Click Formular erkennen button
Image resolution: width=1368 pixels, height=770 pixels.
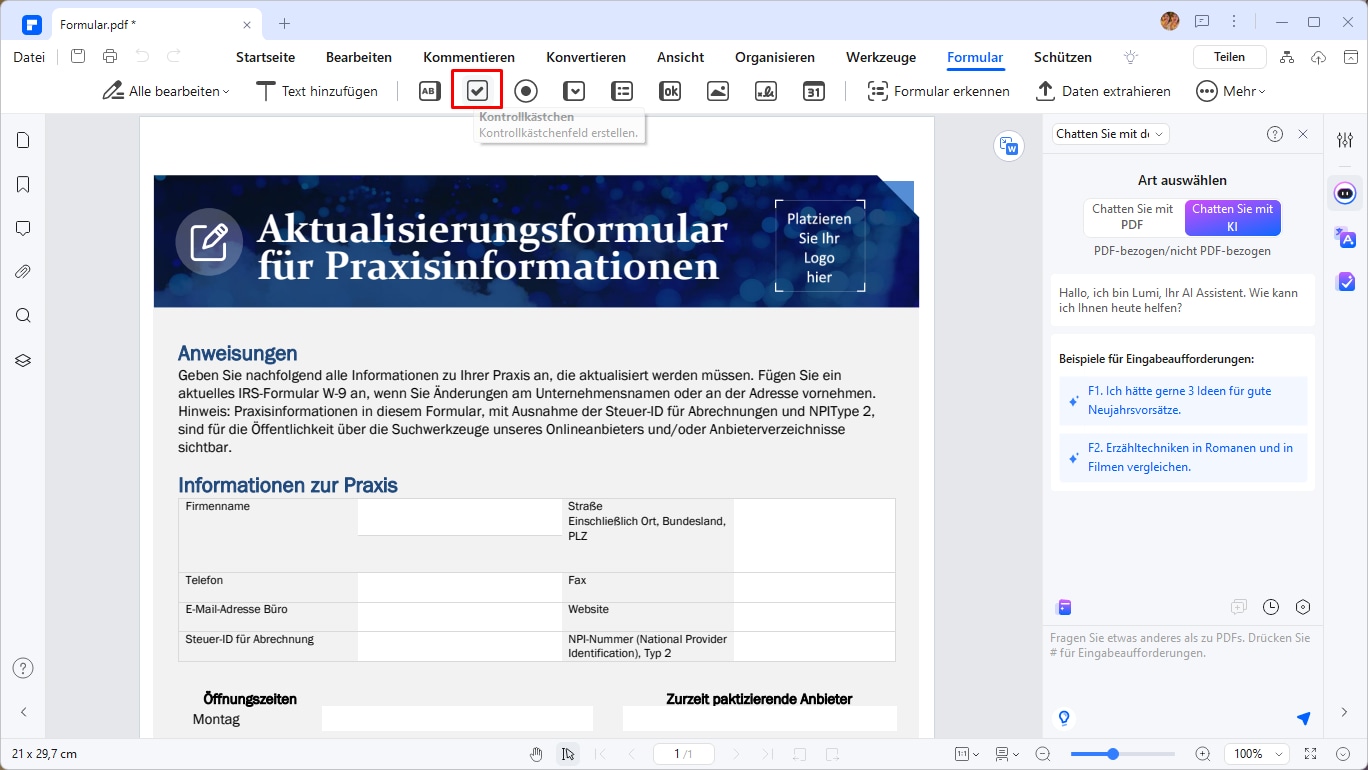pos(938,91)
